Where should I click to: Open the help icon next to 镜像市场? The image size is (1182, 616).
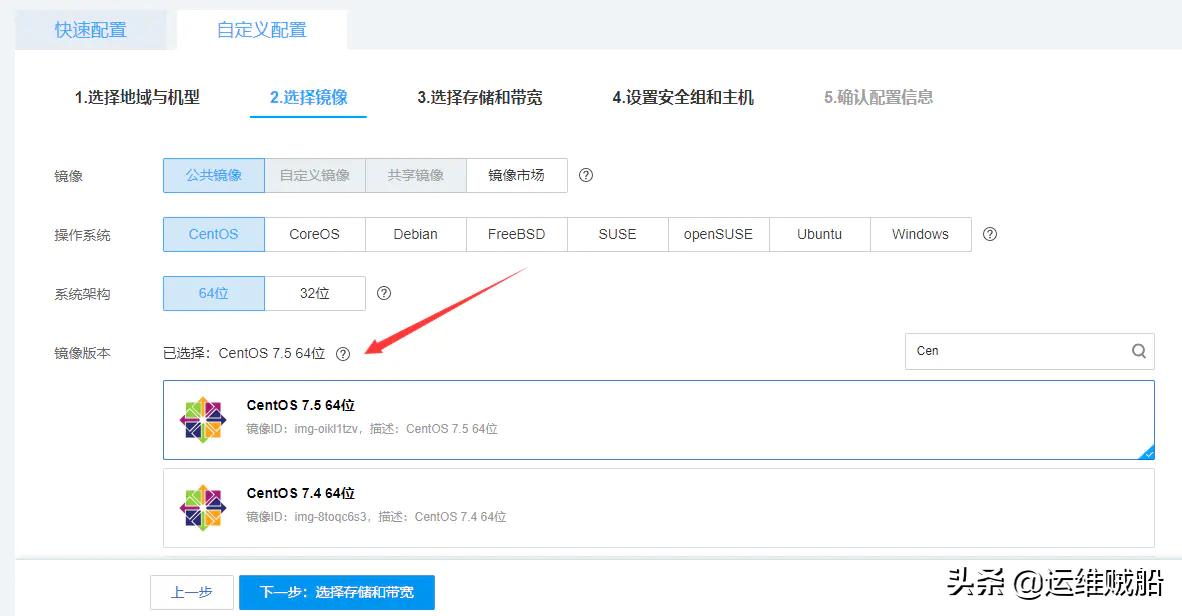click(x=585, y=175)
